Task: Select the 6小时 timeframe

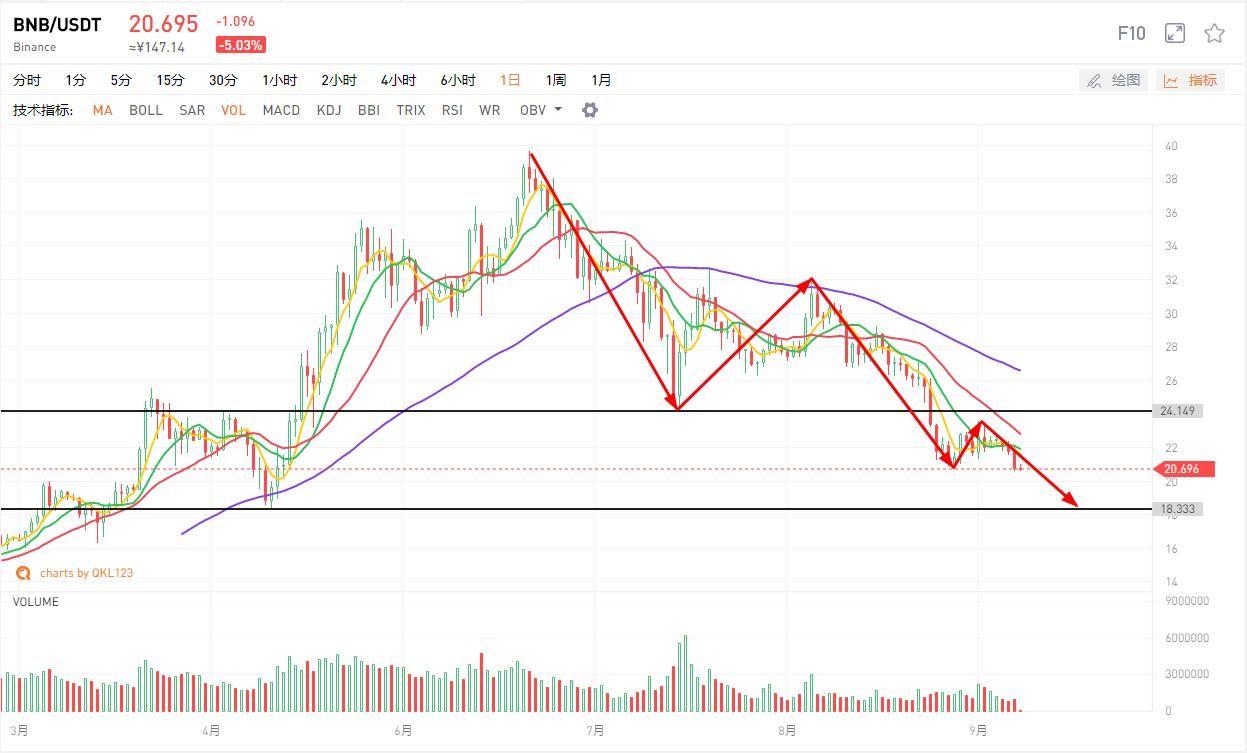Action: pos(458,80)
